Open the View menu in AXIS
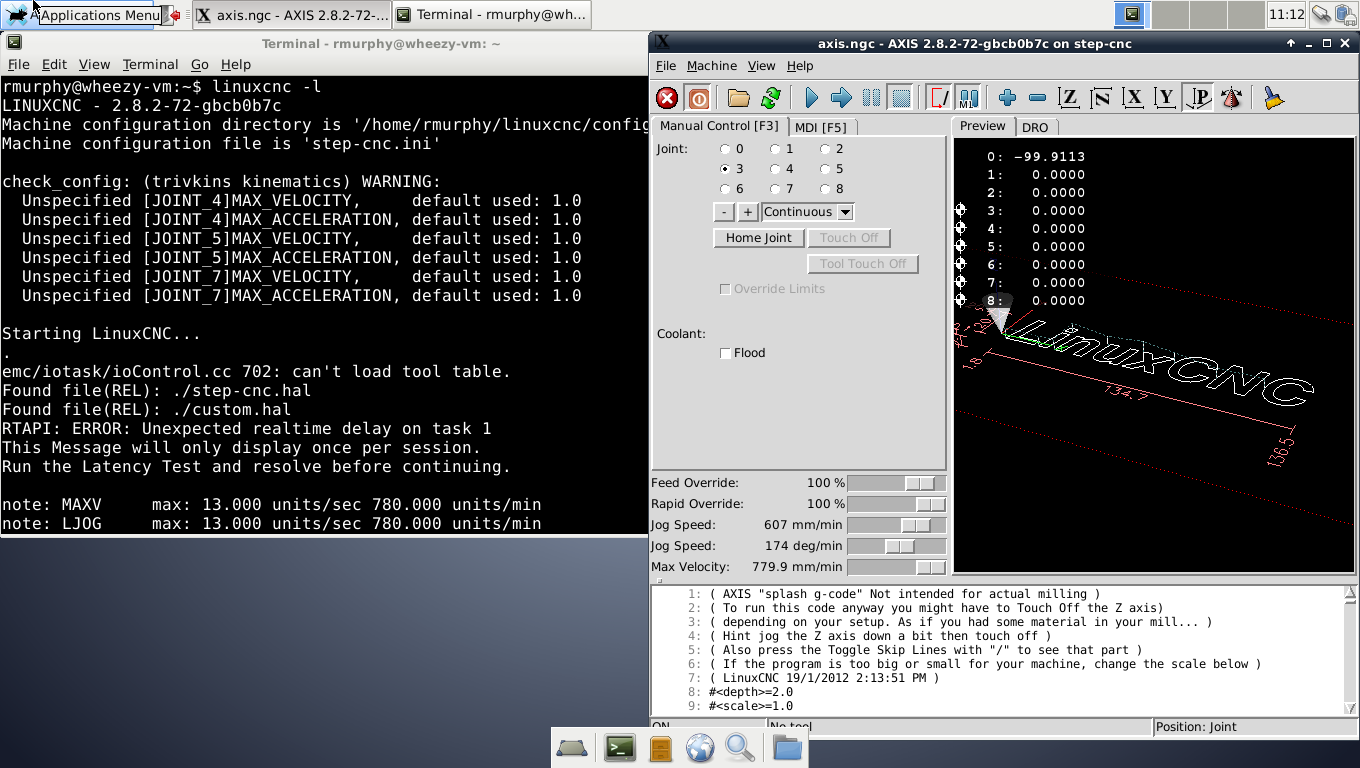The height and width of the screenshot is (768, 1360). 761,66
